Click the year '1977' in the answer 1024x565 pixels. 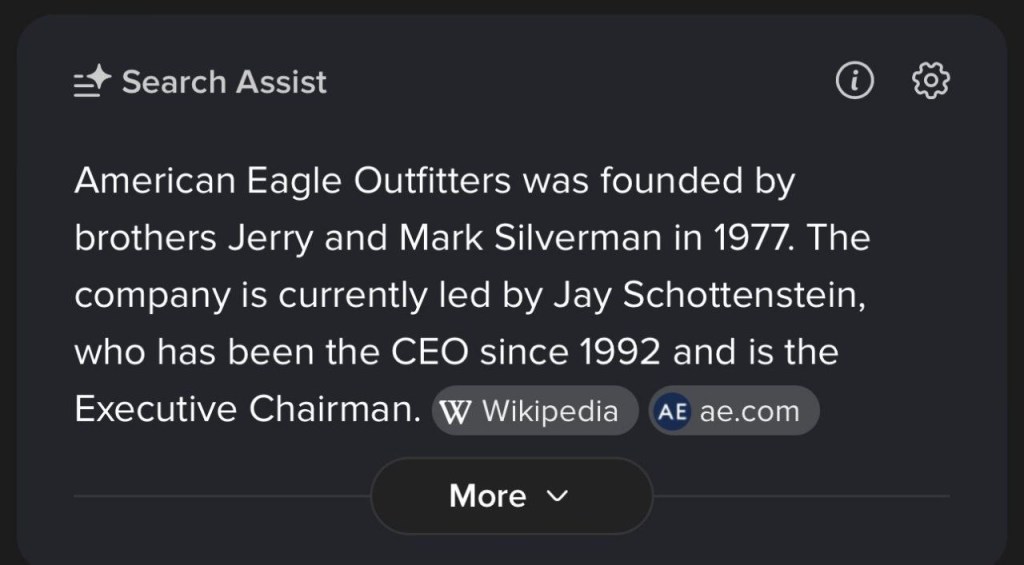[752, 239]
